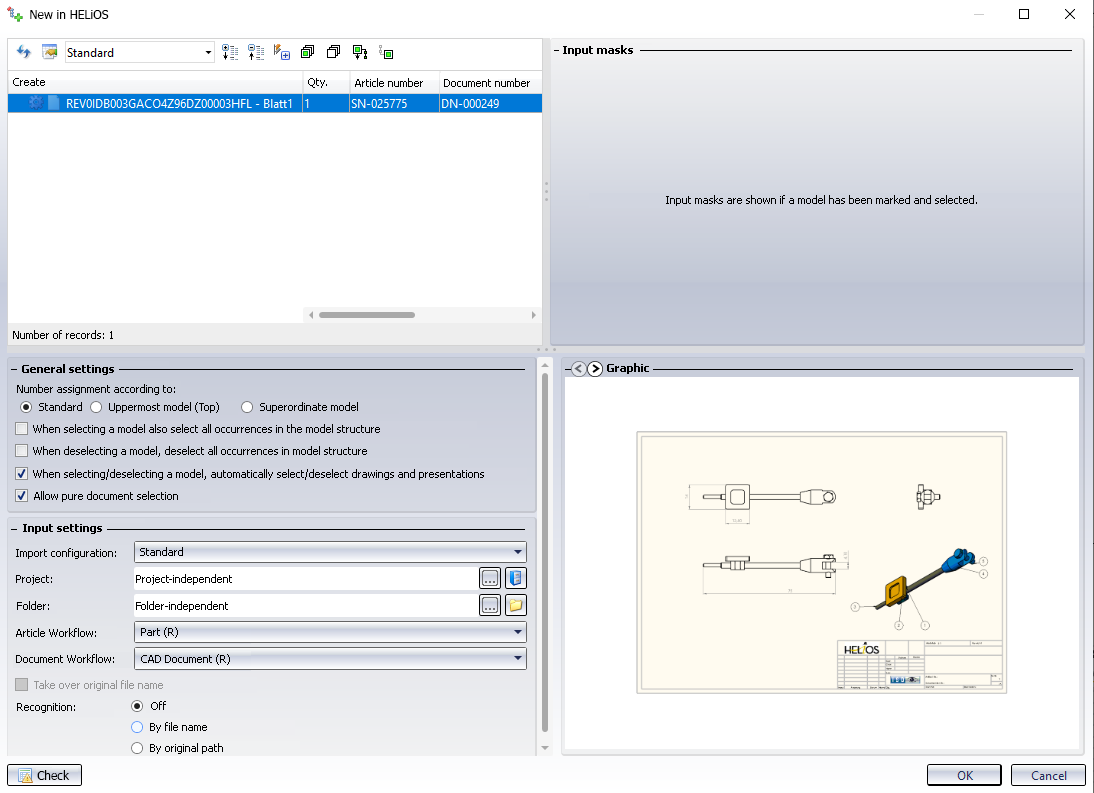The height and width of the screenshot is (793, 1094).
Task: Click the green stacked squares toolbar icon
Action: [x=307, y=52]
